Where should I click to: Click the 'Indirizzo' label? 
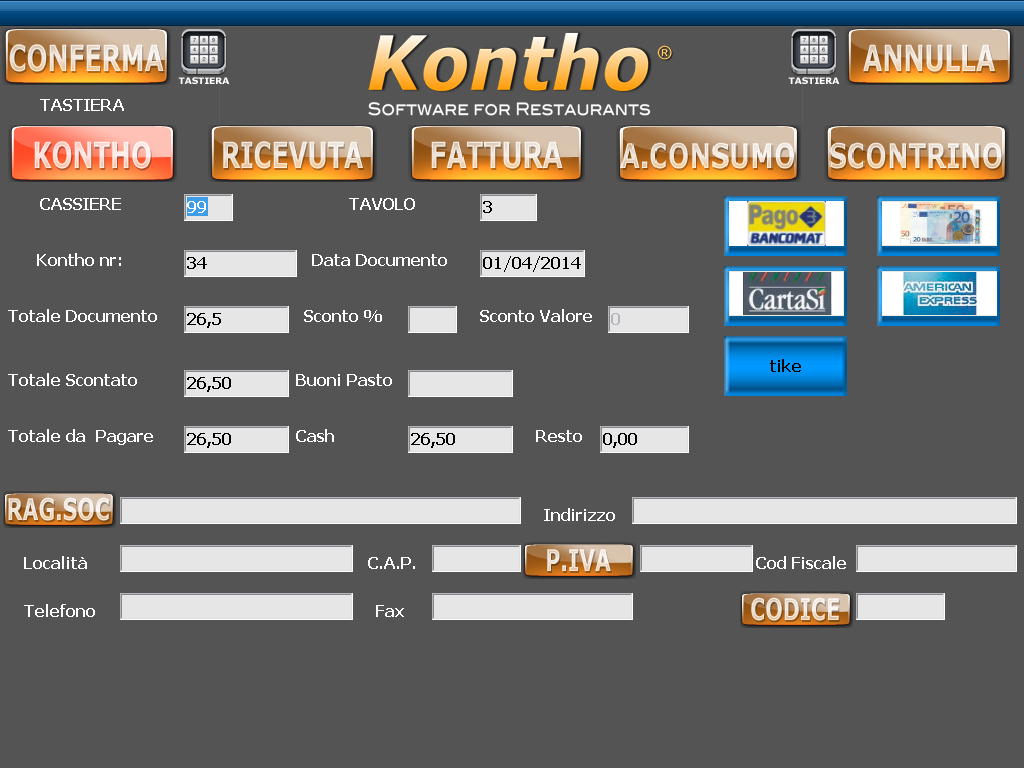point(579,515)
